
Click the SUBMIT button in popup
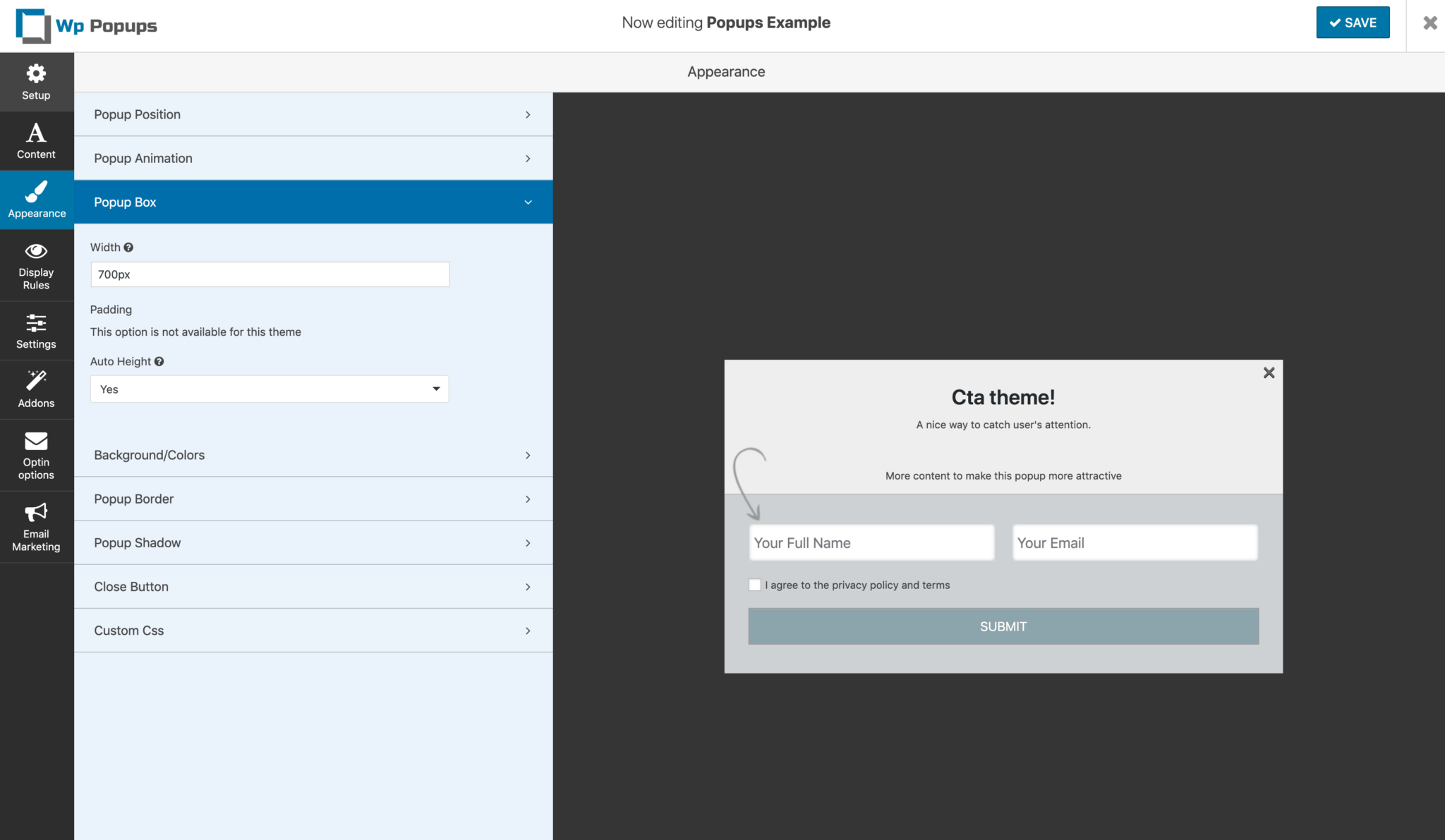tap(1003, 626)
